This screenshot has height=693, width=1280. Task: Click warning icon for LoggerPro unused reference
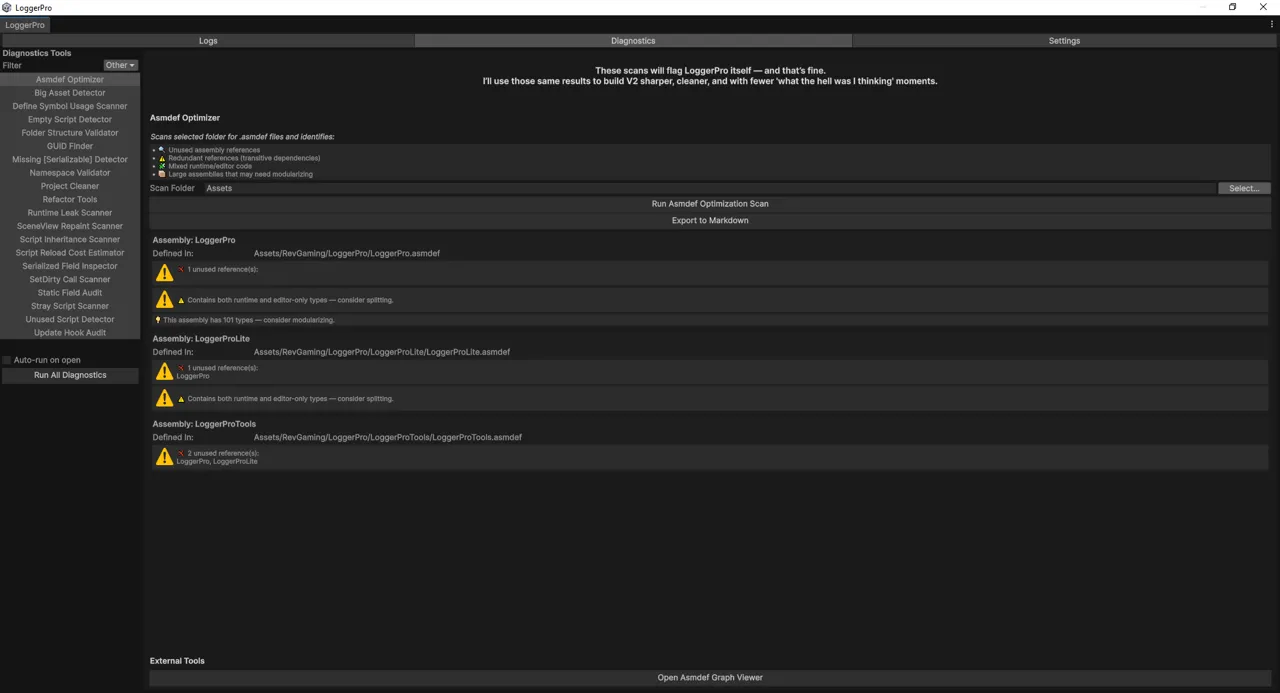[165, 273]
